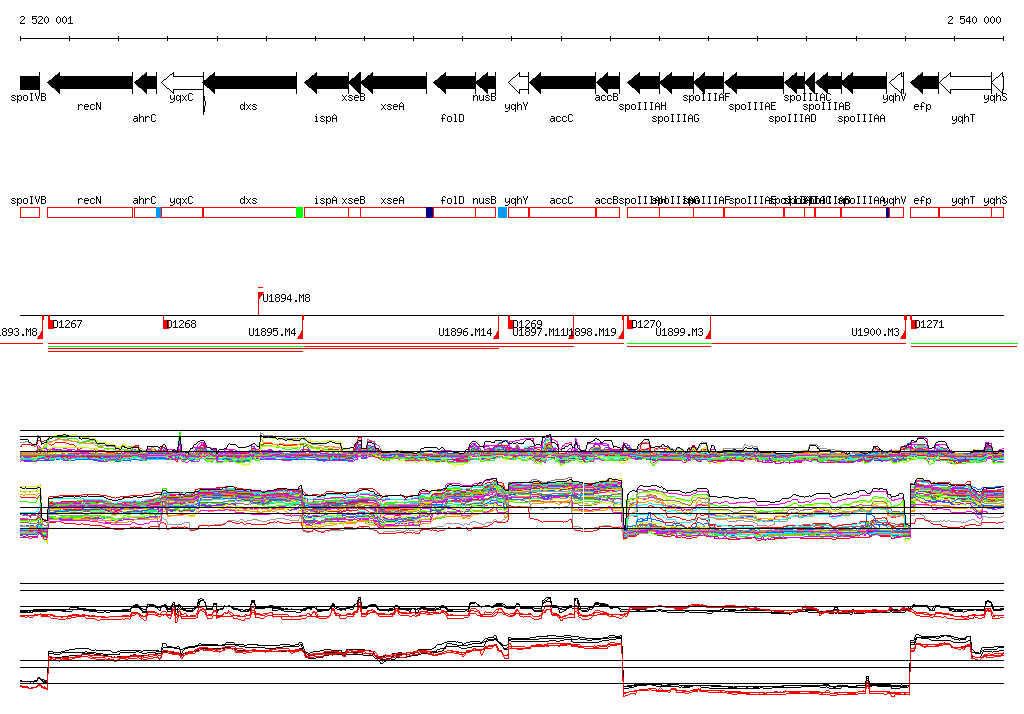Click the black ahrC gene arrow
The image size is (1024, 714).
point(145,82)
